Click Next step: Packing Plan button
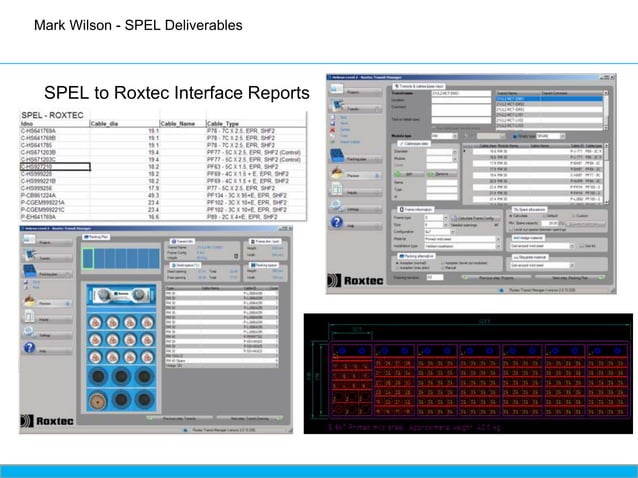The image size is (638, 478). tap(570, 277)
